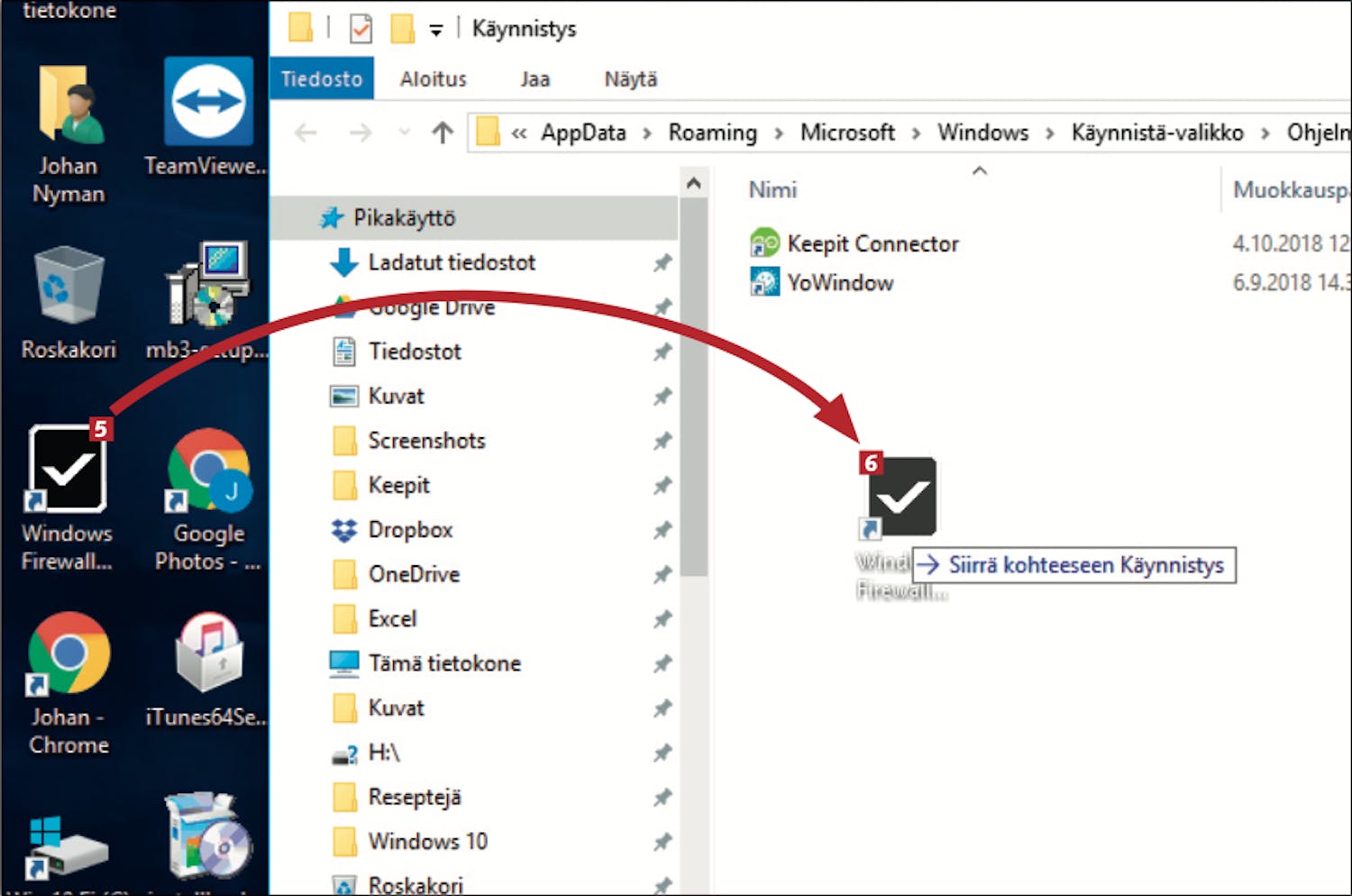Click the Windows breadcrumb in the address bar
Screen dimensions: 1352x896
(983, 133)
